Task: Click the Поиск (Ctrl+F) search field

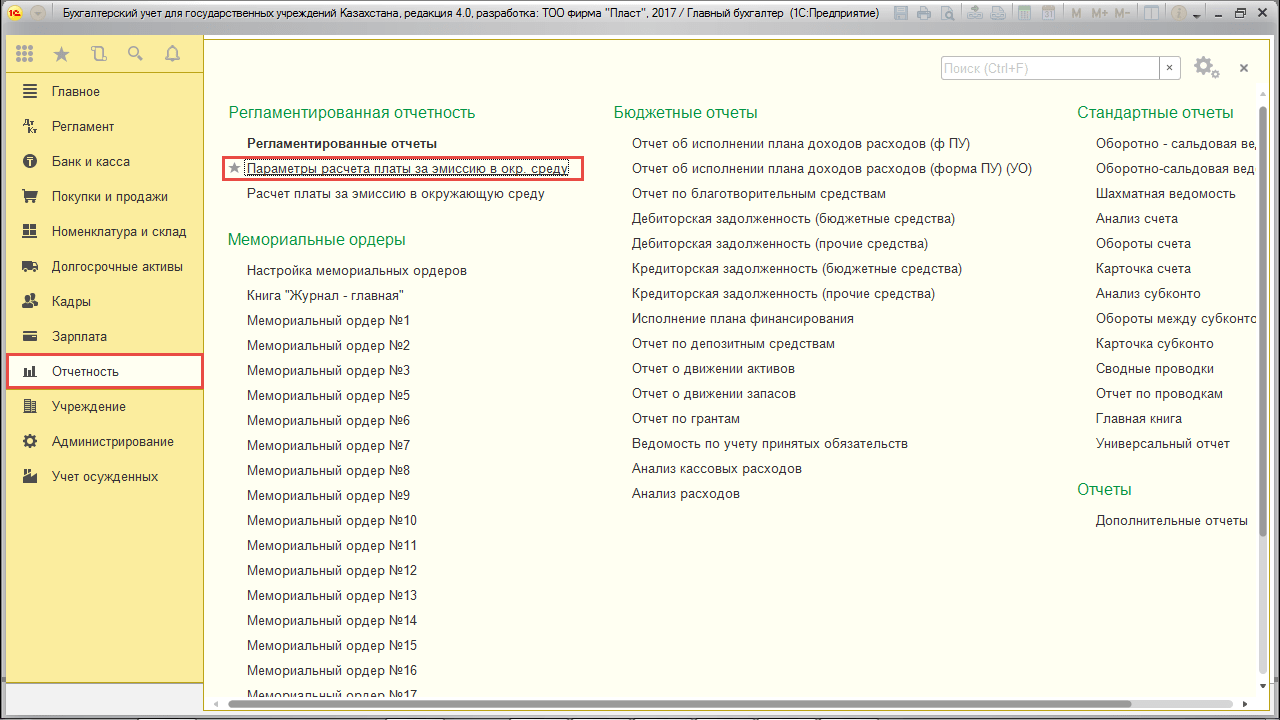Action: point(1048,68)
